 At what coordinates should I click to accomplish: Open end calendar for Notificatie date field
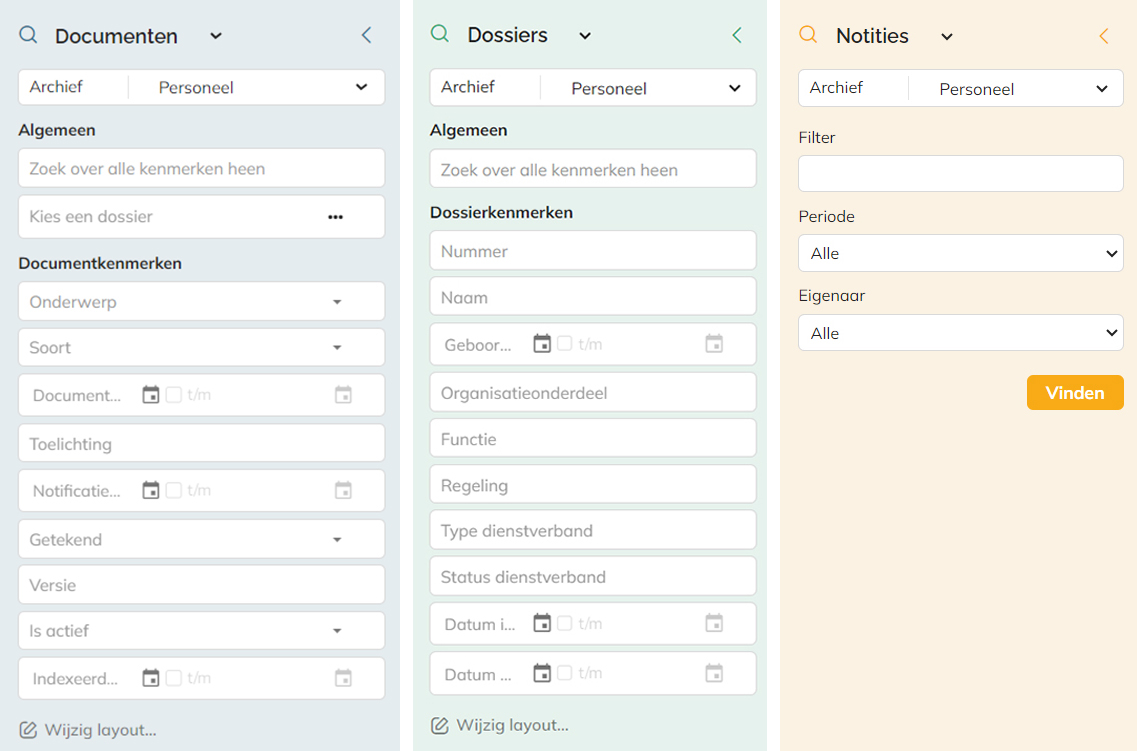pos(343,491)
